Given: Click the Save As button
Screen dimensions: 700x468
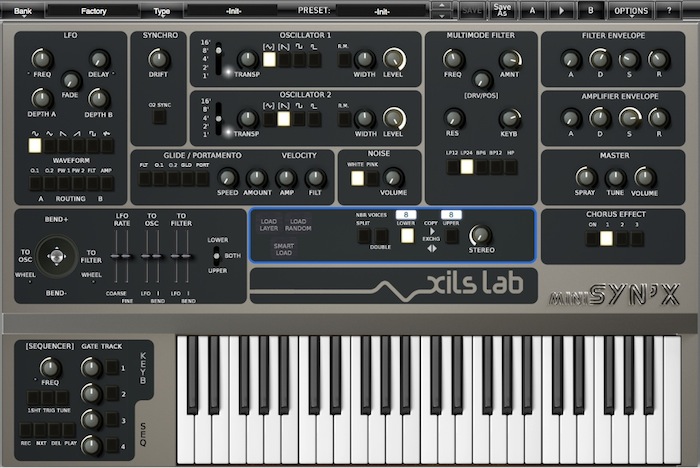Looking at the screenshot, I should pyautogui.click(x=502, y=11).
